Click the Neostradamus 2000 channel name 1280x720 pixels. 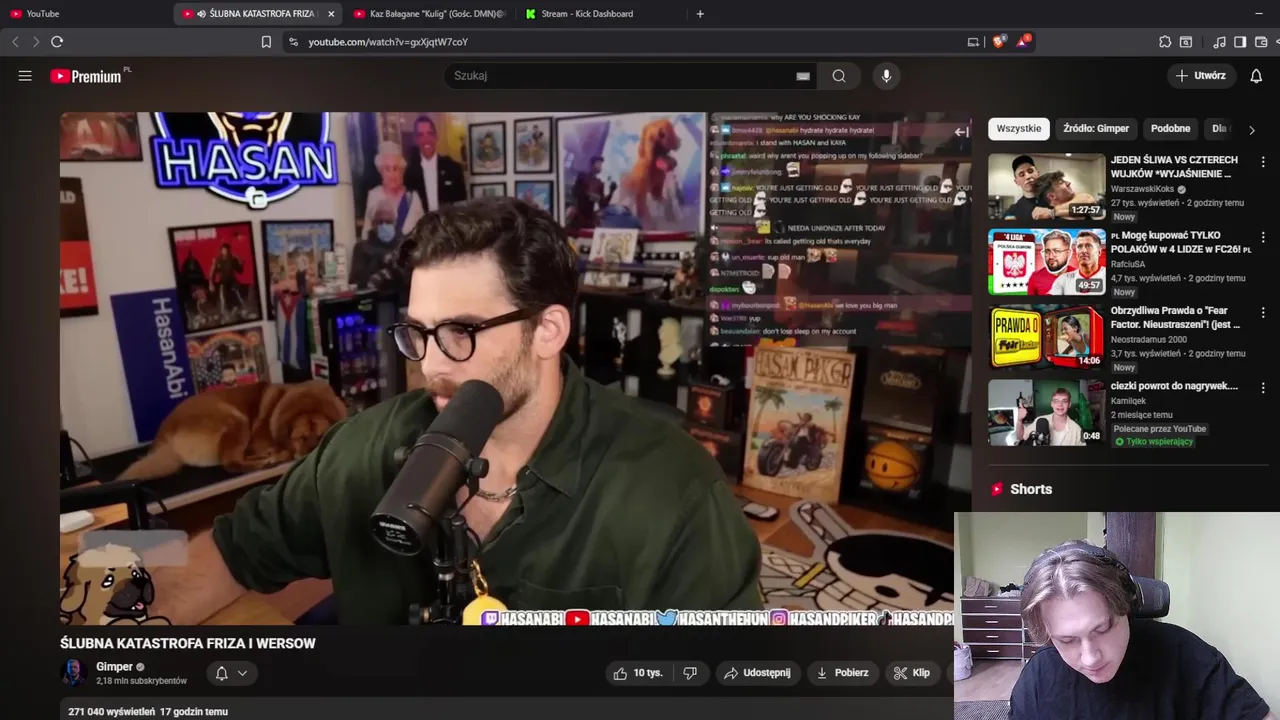(x=1149, y=340)
